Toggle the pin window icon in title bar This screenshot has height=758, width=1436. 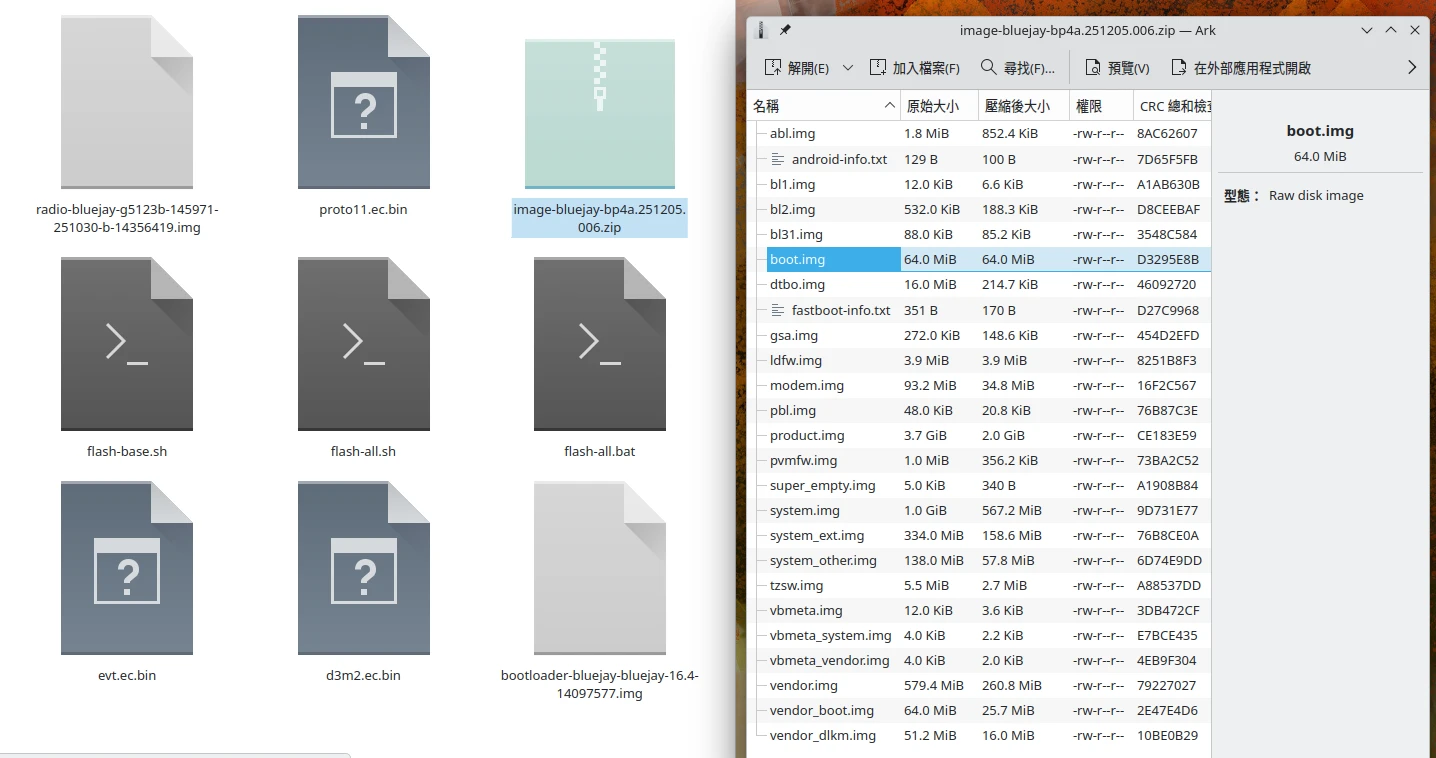tap(785, 30)
